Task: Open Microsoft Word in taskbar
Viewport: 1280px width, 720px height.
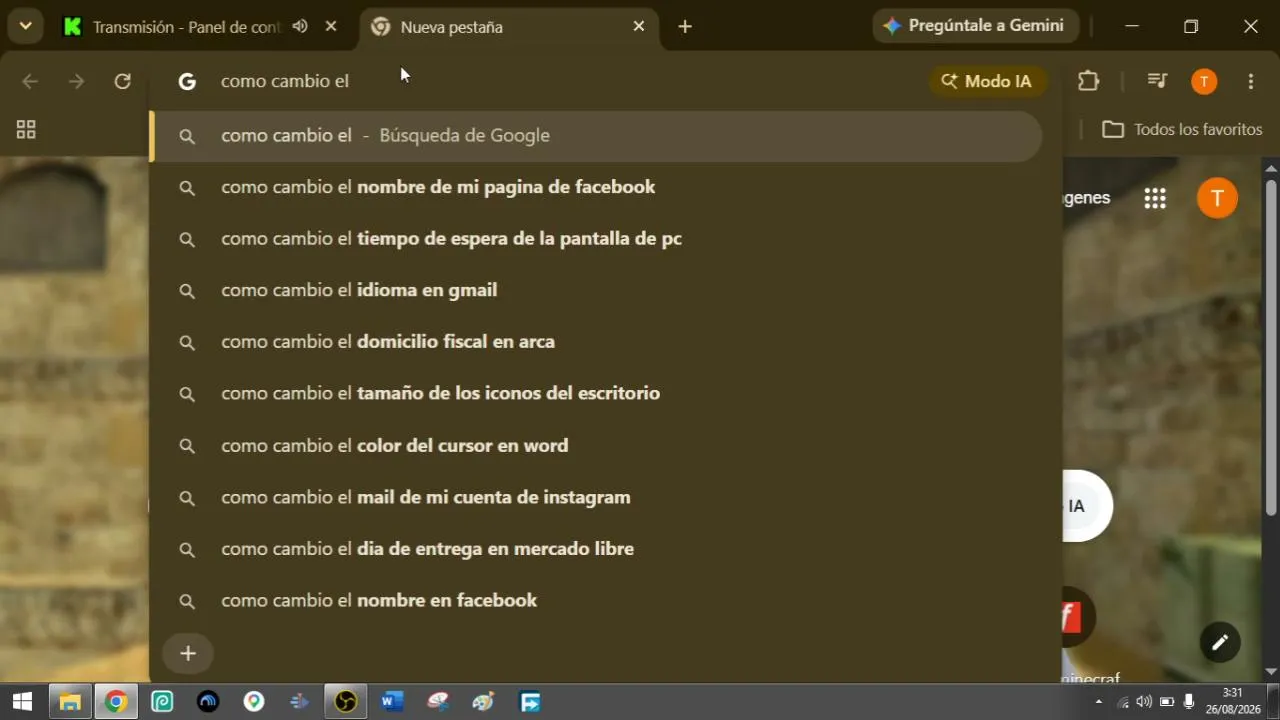Action: (392, 702)
